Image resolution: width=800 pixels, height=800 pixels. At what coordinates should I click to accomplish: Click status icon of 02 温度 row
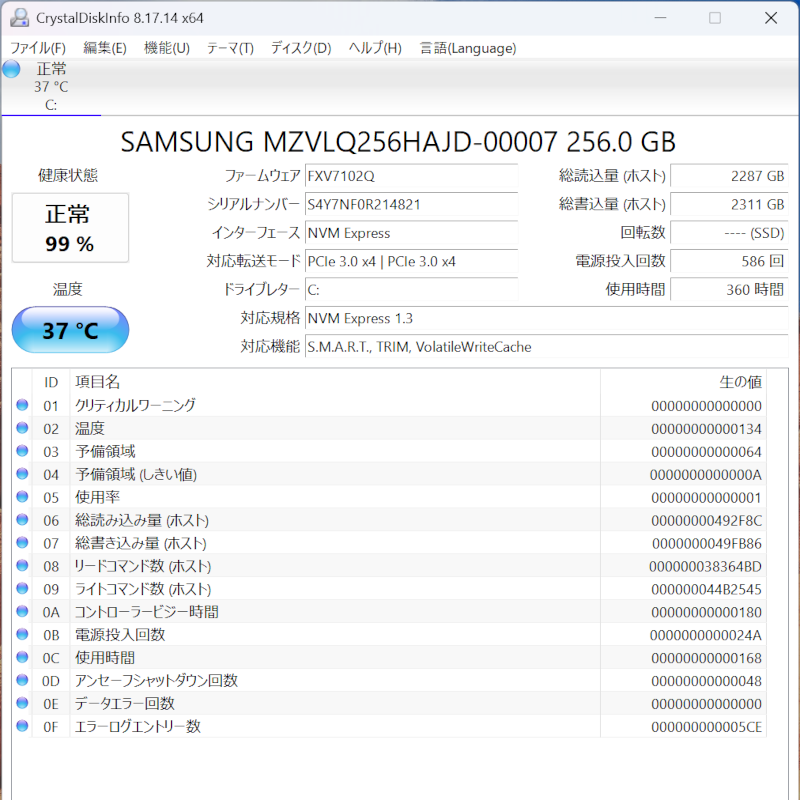coord(22,428)
